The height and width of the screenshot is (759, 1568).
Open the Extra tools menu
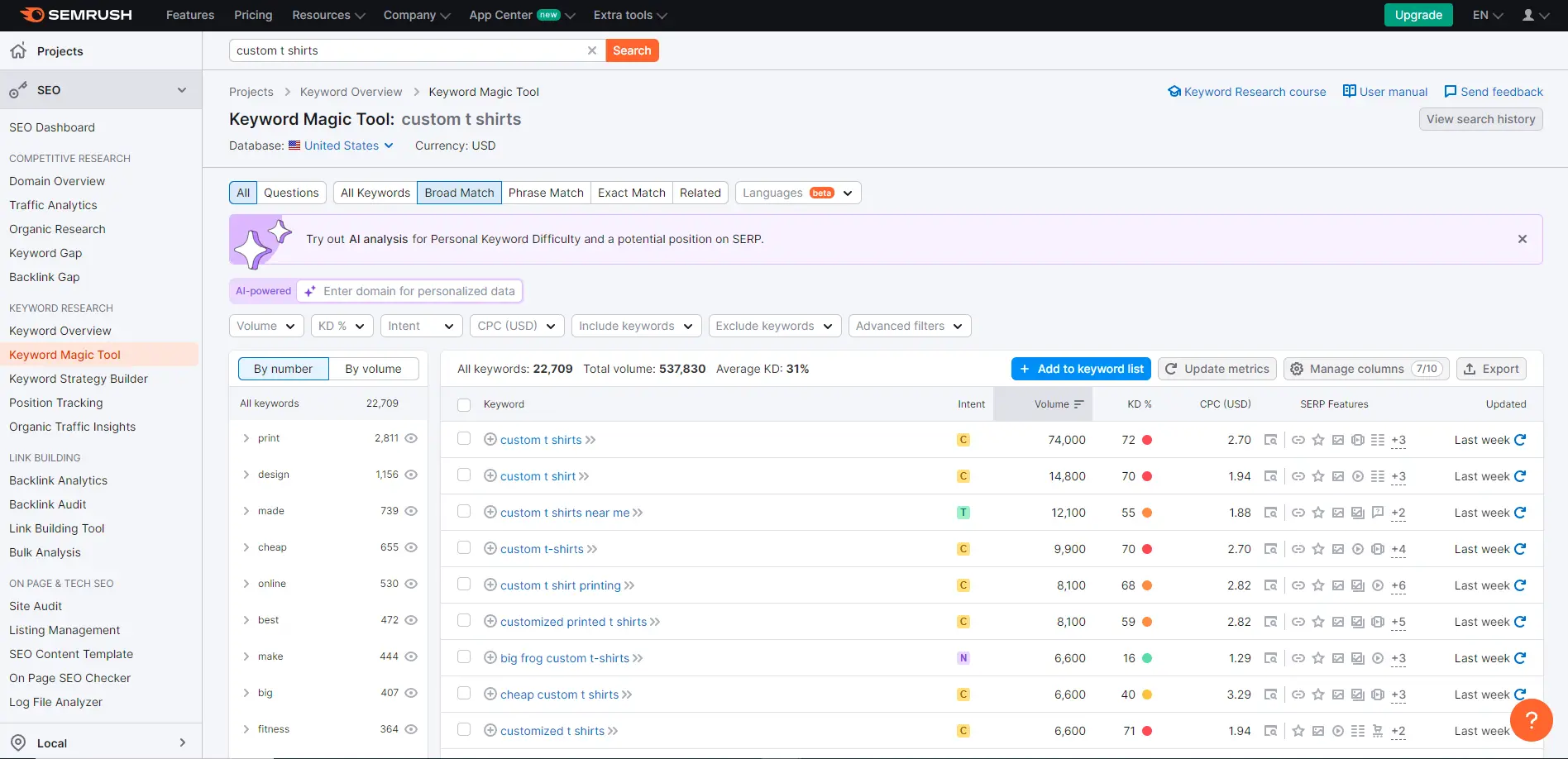(629, 15)
